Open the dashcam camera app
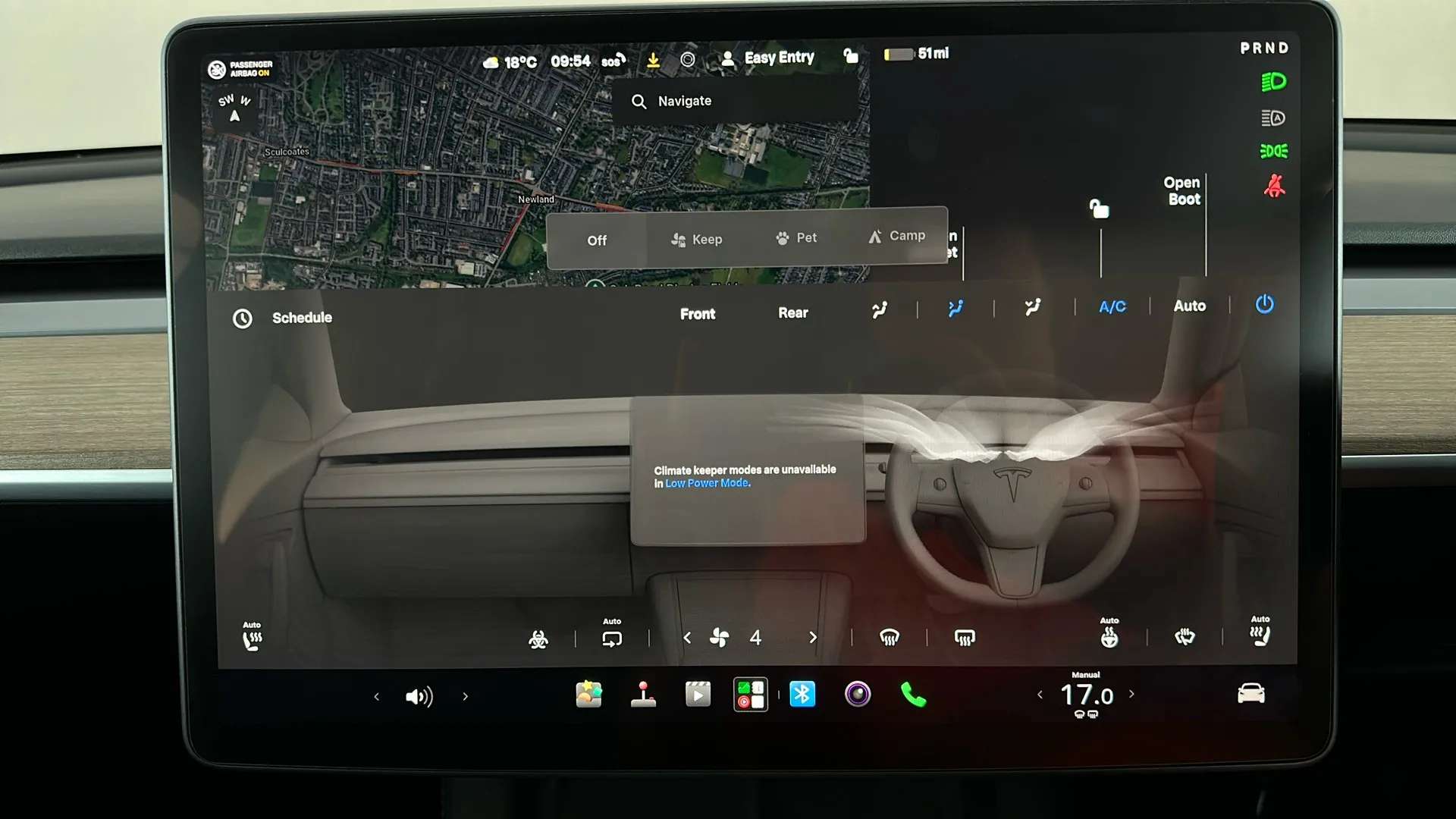Viewport: 1456px width, 819px height. 858,694
